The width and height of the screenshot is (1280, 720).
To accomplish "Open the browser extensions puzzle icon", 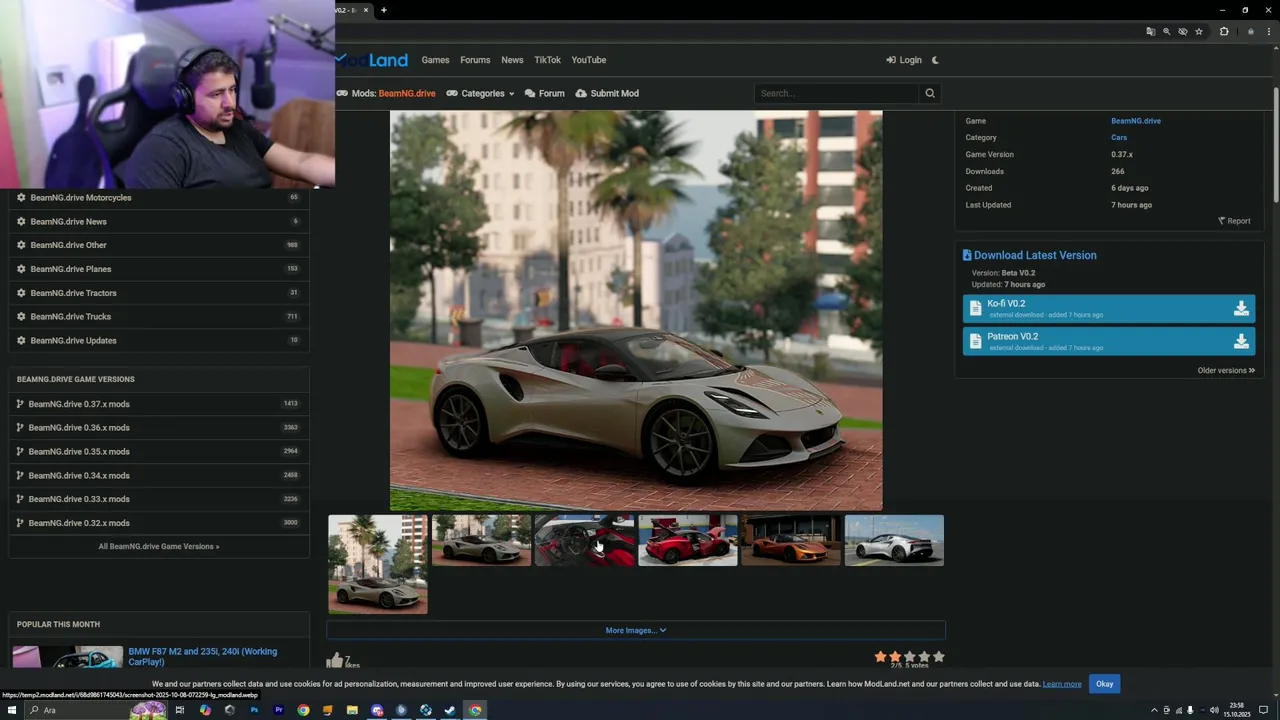I will pyautogui.click(x=1224, y=32).
